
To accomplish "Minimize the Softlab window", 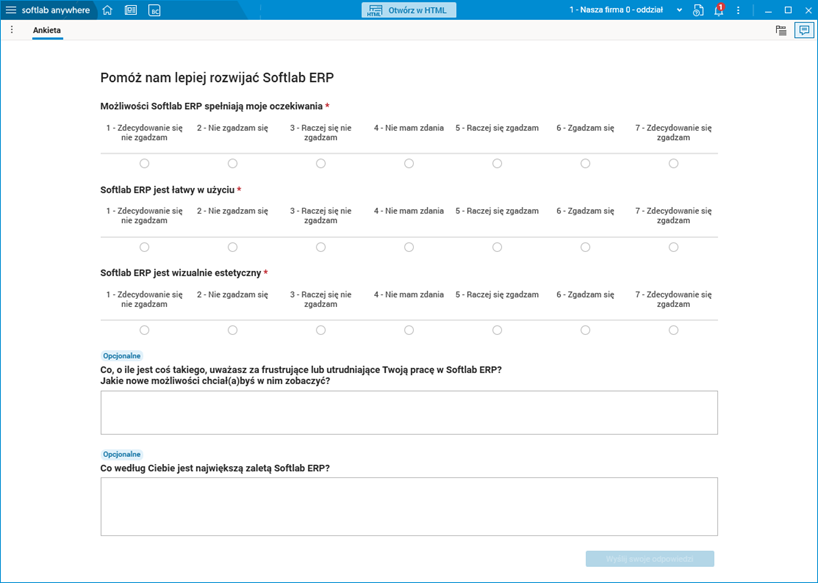I will pos(768,10).
